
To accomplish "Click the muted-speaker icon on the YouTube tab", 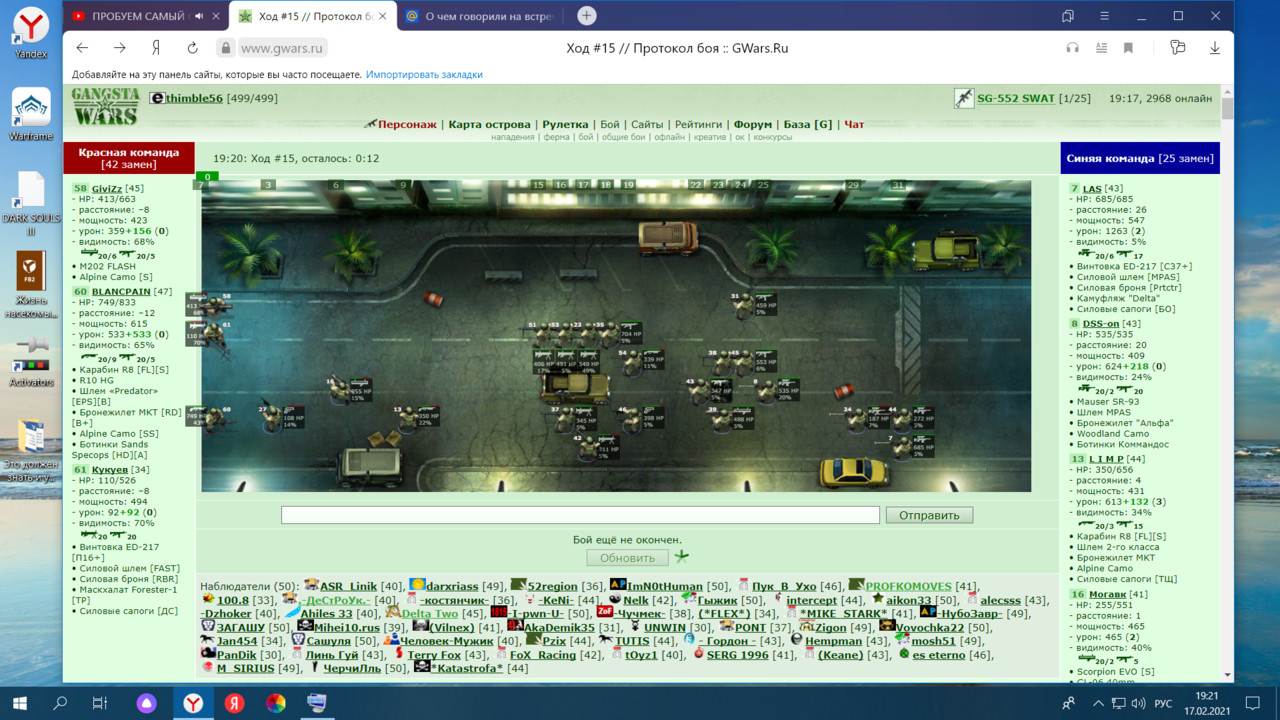I will (200, 16).
